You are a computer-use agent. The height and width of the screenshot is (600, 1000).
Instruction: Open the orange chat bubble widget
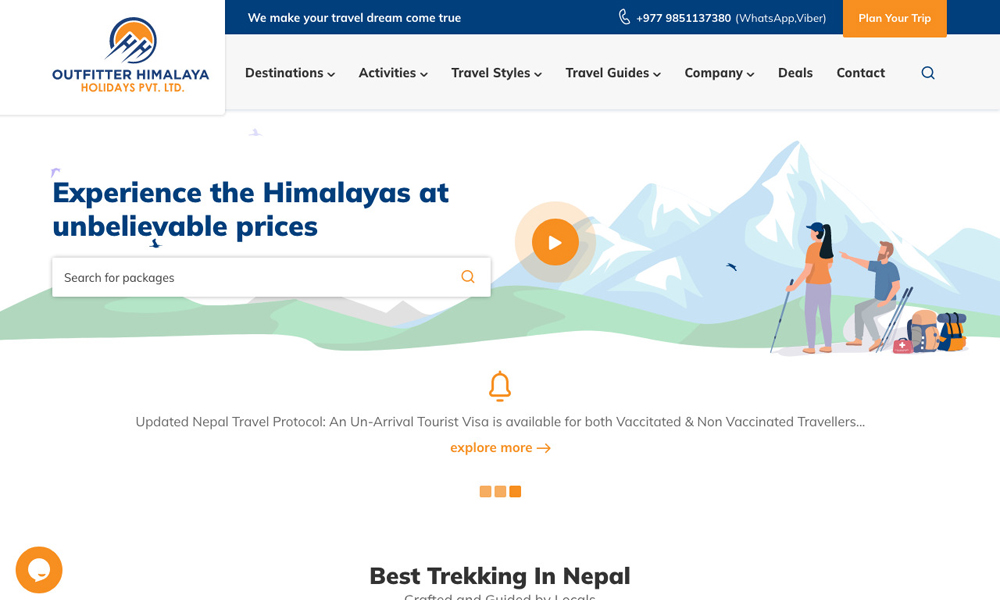pyautogui.click(x=39, y=570)
